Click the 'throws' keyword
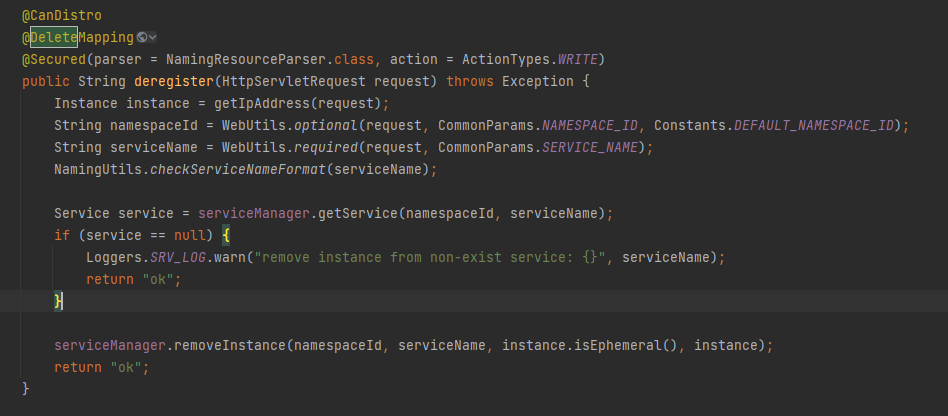Viewport: 948px width, 416px height. 470,82
